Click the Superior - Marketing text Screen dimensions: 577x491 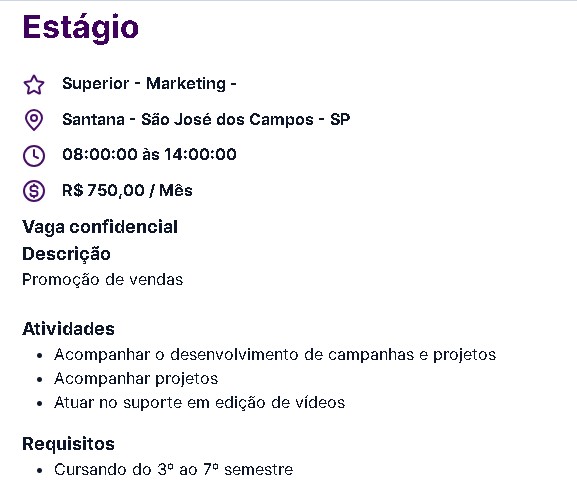[x=149, y=84]
